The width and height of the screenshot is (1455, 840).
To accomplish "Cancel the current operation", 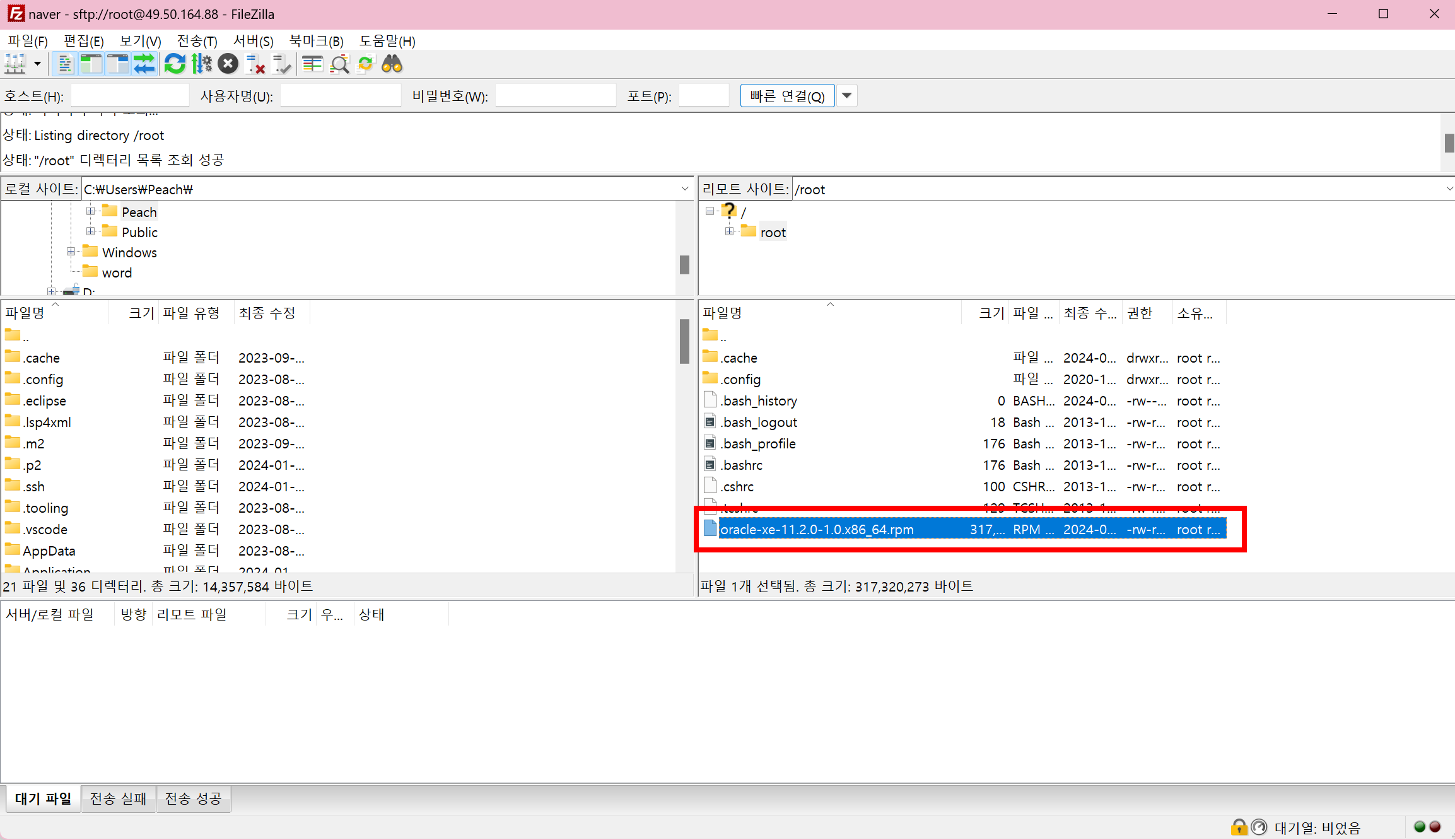I will 228,64.
